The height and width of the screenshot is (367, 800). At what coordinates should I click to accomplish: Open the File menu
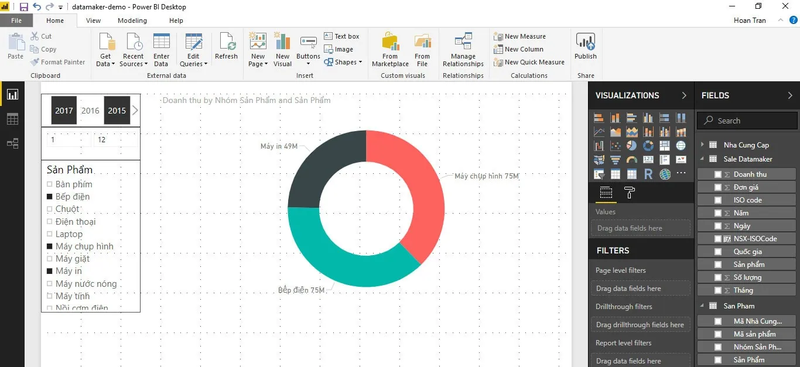click(x=16, y=20)
